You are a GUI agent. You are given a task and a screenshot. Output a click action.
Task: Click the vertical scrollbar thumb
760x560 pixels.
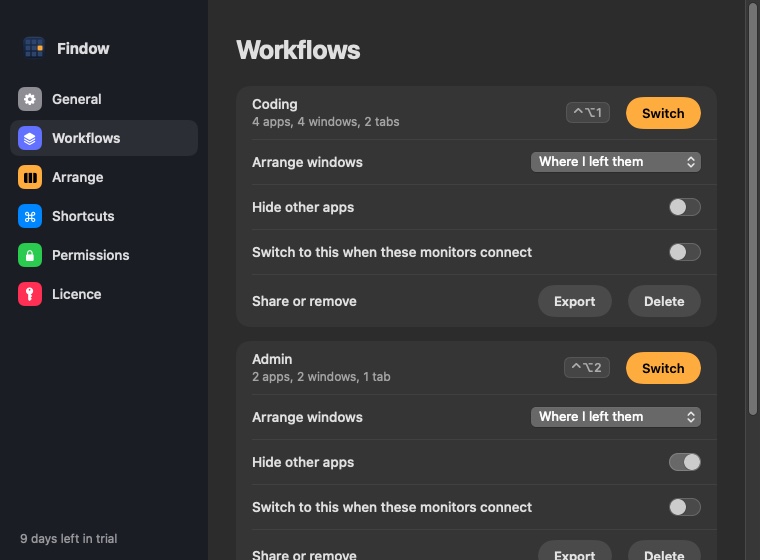coord(752,208)
